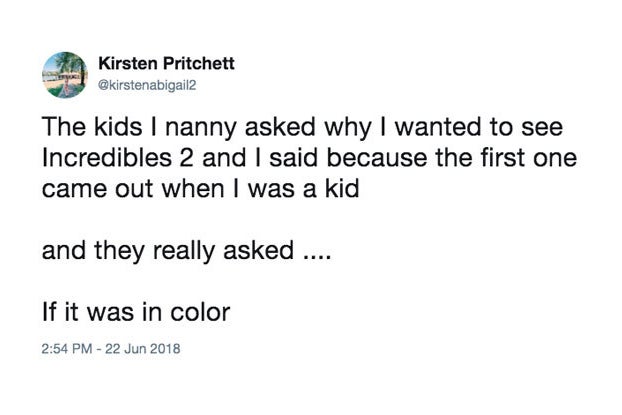Click the four dots after 'asked'
This screenshot has width=622, height=415.
point(317,256)
